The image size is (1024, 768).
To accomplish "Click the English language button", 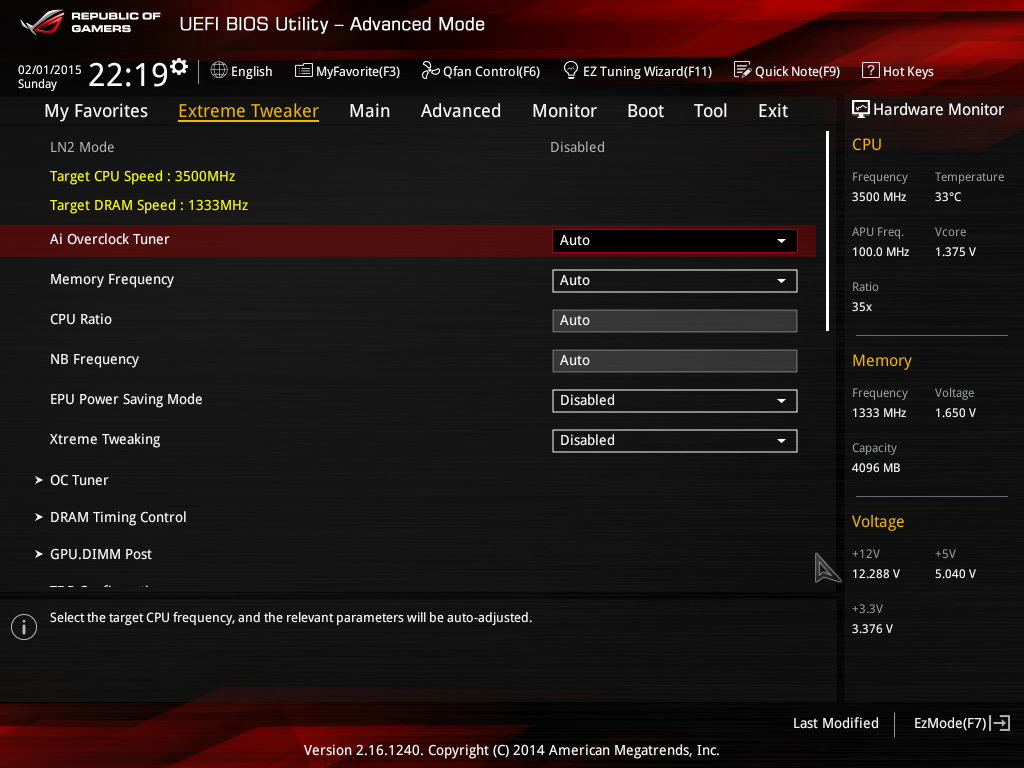I will click(x=242, y=71).
